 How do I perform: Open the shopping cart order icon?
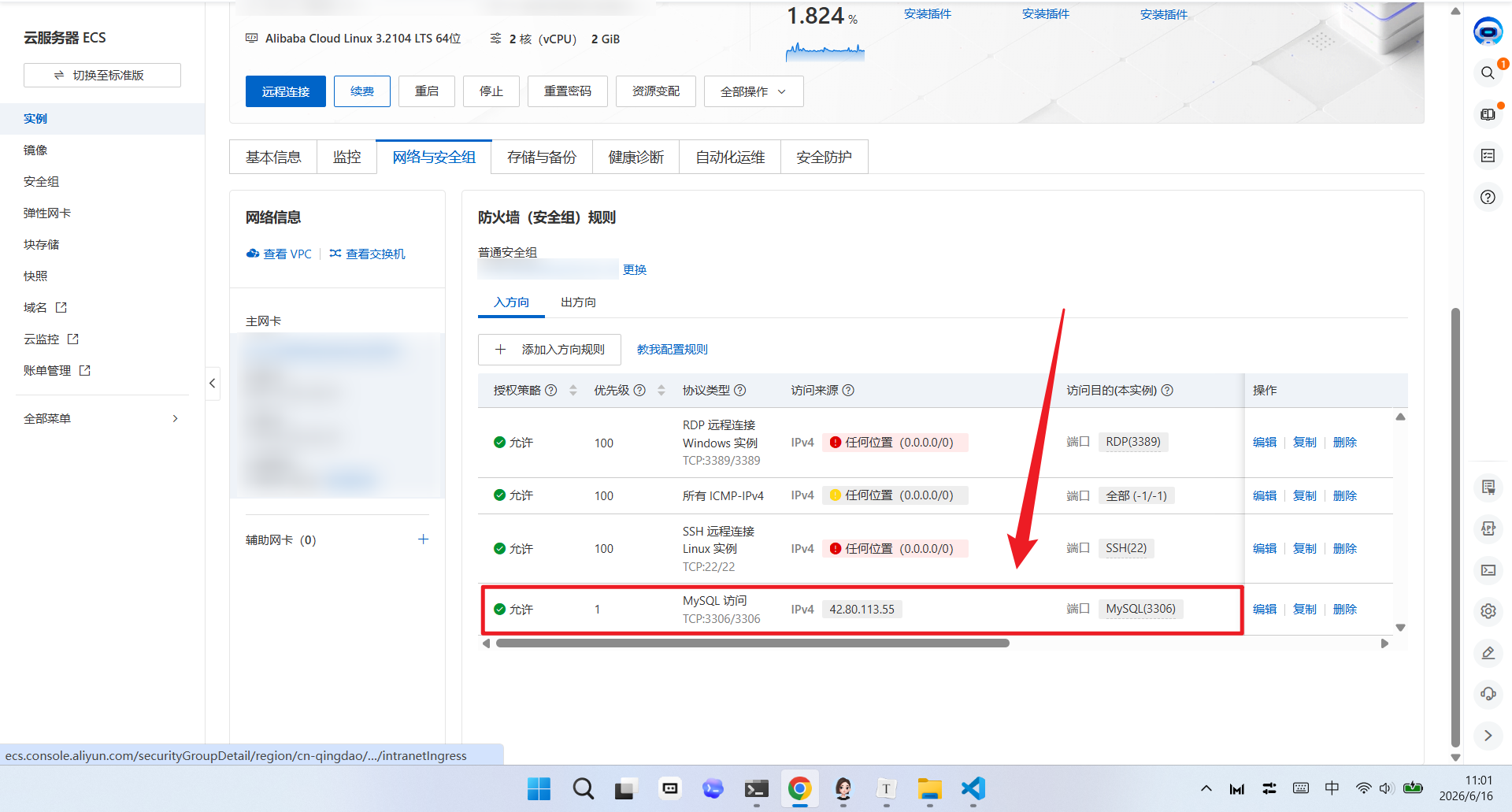click(1488, 488)
